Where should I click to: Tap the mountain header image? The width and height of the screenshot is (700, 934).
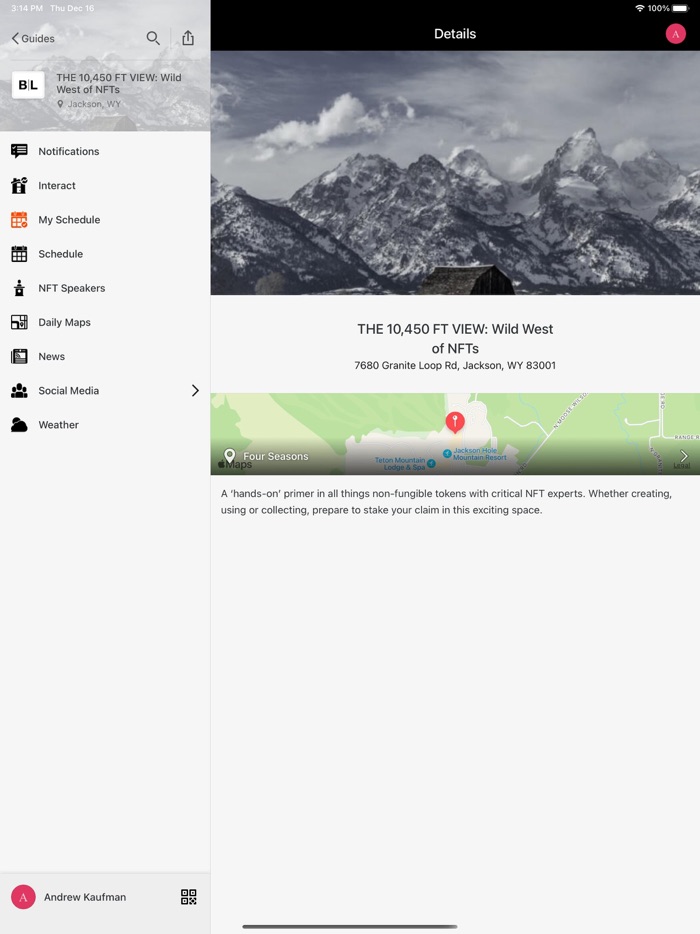coord(455,173)
